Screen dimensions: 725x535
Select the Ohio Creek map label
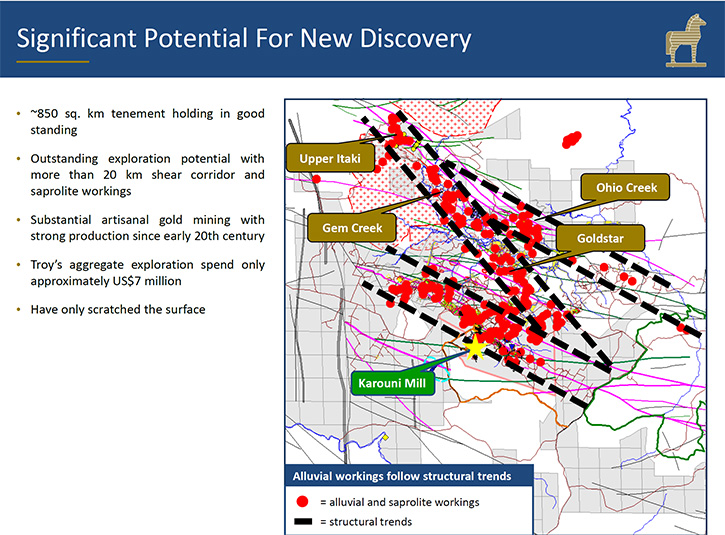point(626,187)
